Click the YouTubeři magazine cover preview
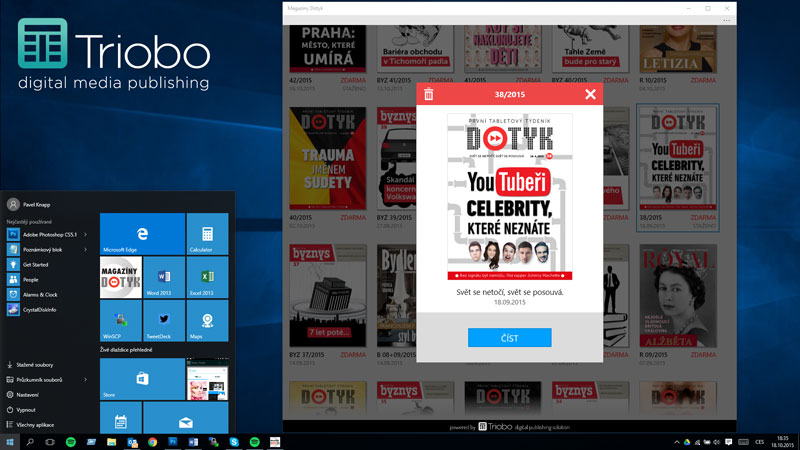The image size is (800, 450). click(510, 196)
